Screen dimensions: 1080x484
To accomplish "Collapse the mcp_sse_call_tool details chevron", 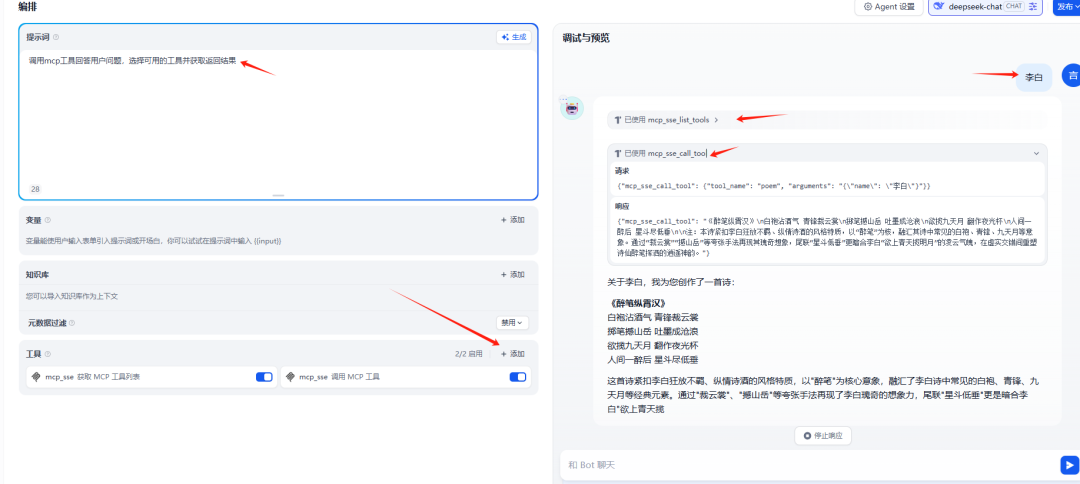I will point(1036,153).
